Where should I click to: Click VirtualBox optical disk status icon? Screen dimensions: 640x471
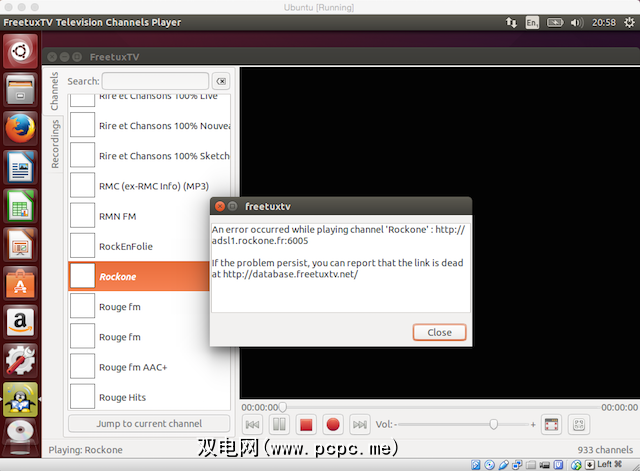click(x=489, y=465)
